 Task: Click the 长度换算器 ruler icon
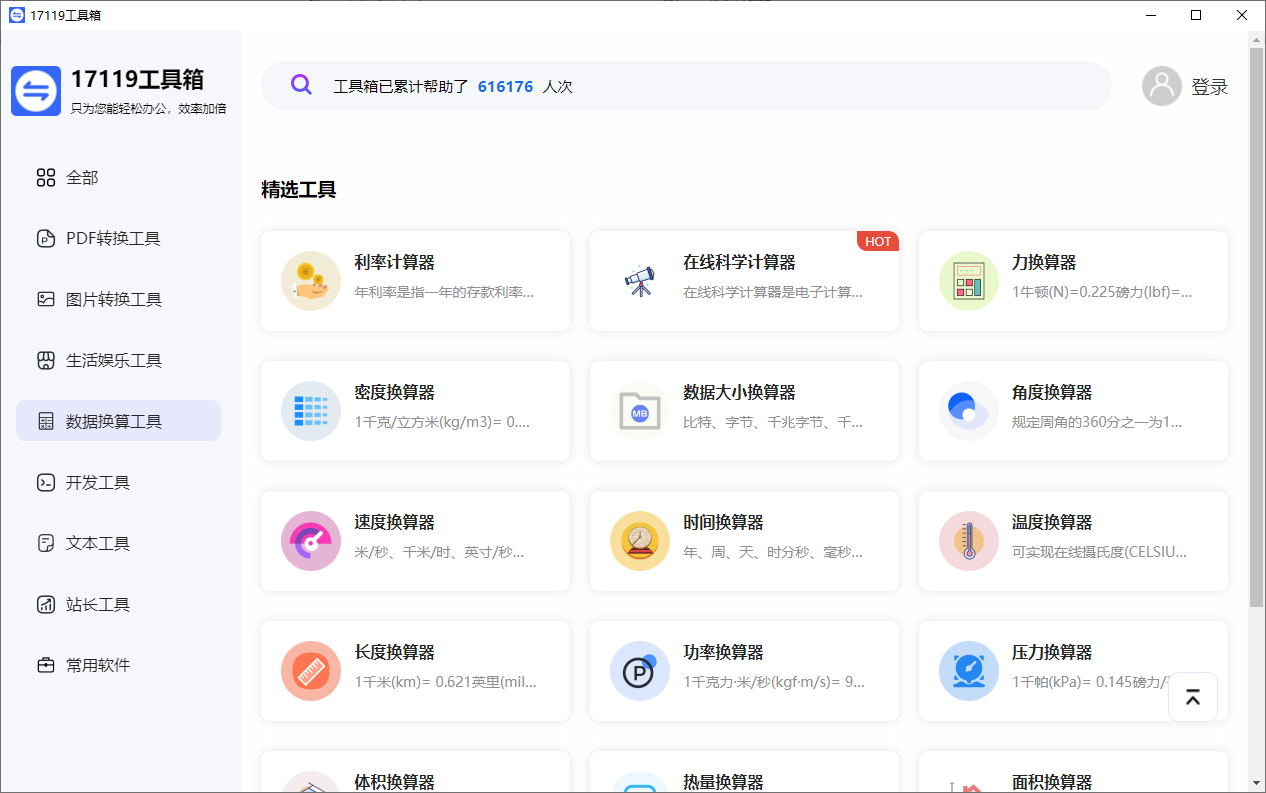(x=311, y=671)
